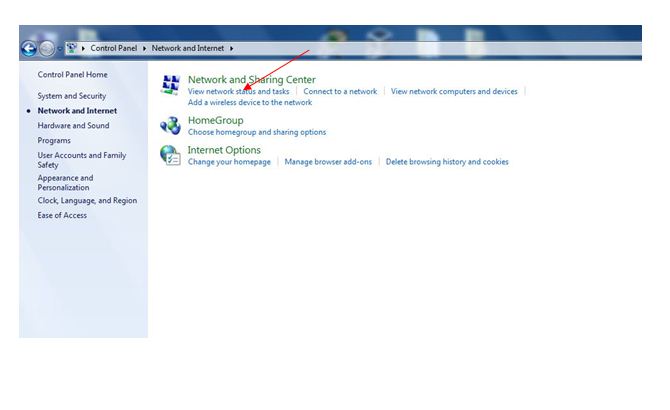Click Delete browsing history and cookies
The height and width of the screenshot is (410, 670).
point(447,162)
